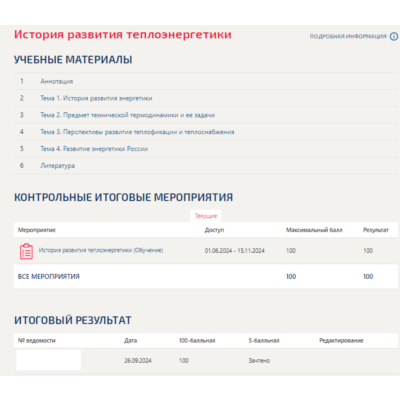Click the 5-балльная column header
This screenshot has height=400, width=400.
tap(264, 341)
